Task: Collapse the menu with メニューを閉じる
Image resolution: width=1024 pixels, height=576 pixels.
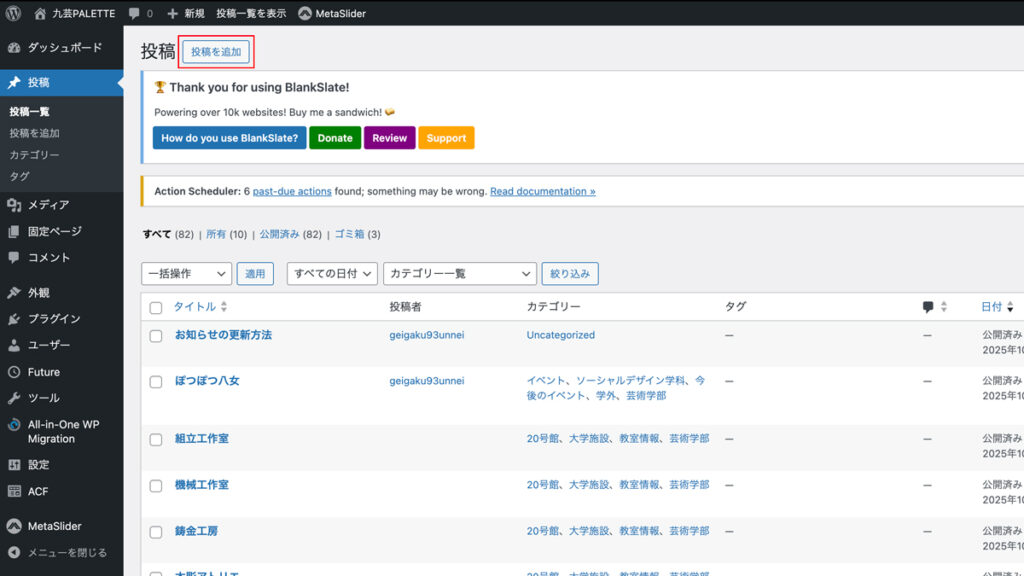Action: (x=66, y=552)
